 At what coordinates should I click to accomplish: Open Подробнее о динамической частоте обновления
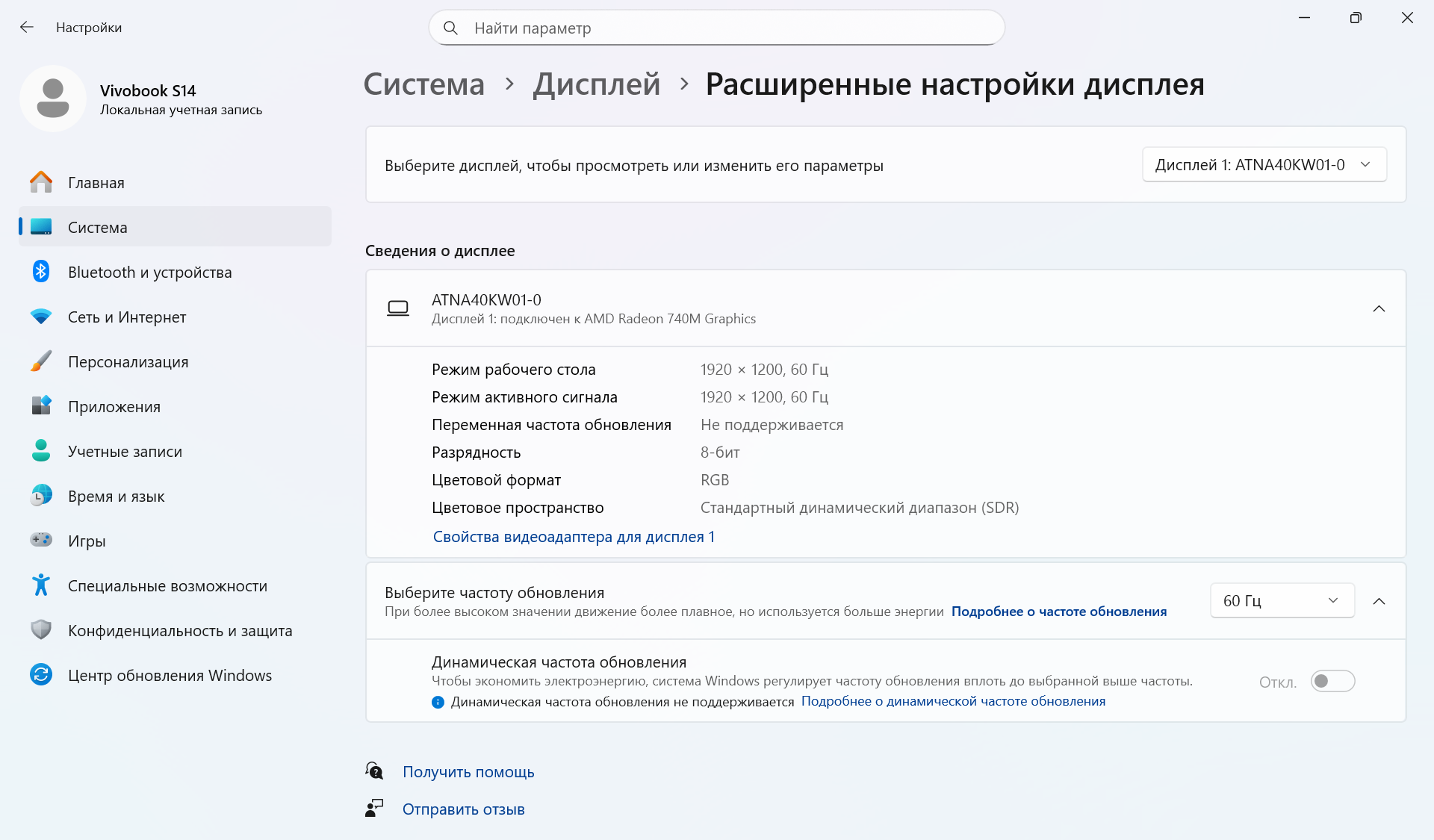coord(953,701)
